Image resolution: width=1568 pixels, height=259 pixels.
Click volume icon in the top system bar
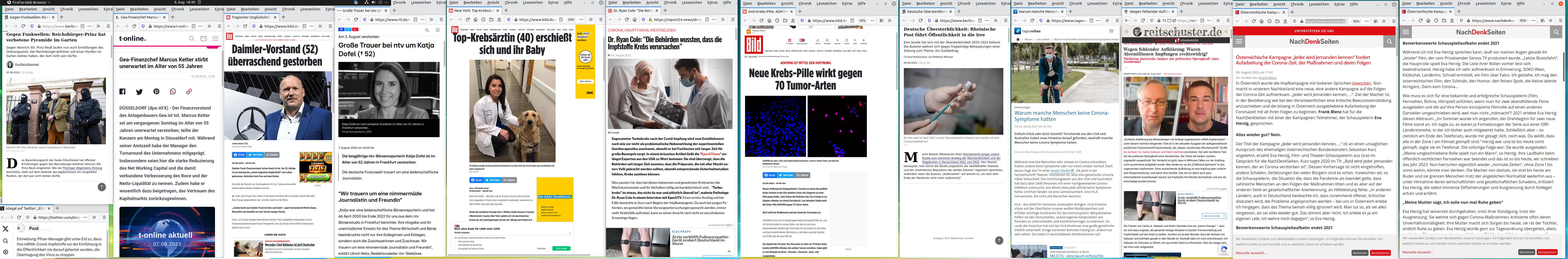pyautogui.click(x=374, y=2)
